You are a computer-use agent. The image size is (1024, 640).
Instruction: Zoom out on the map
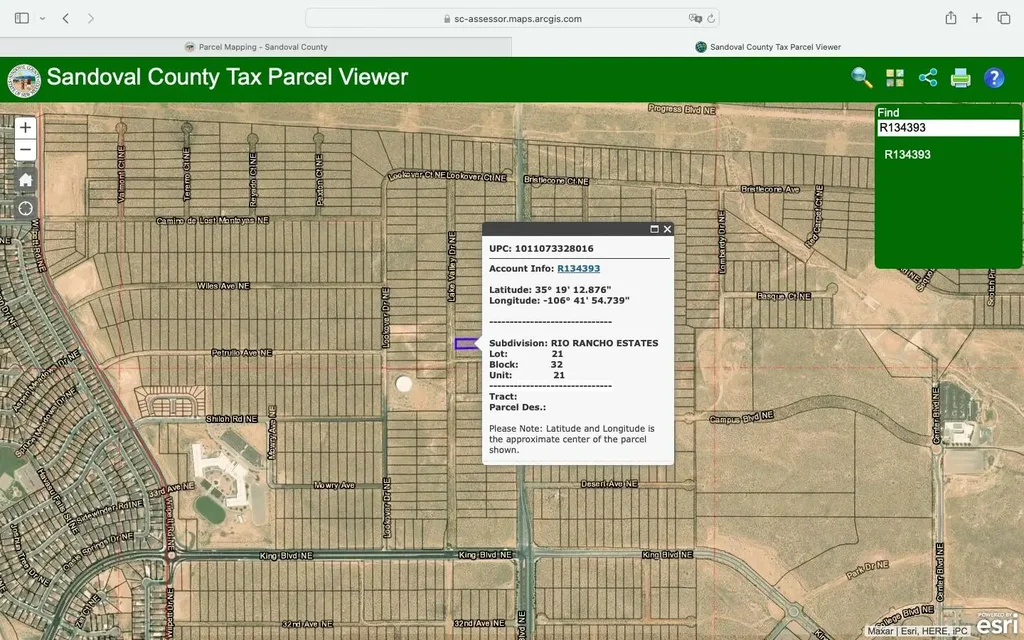(26, 150)
